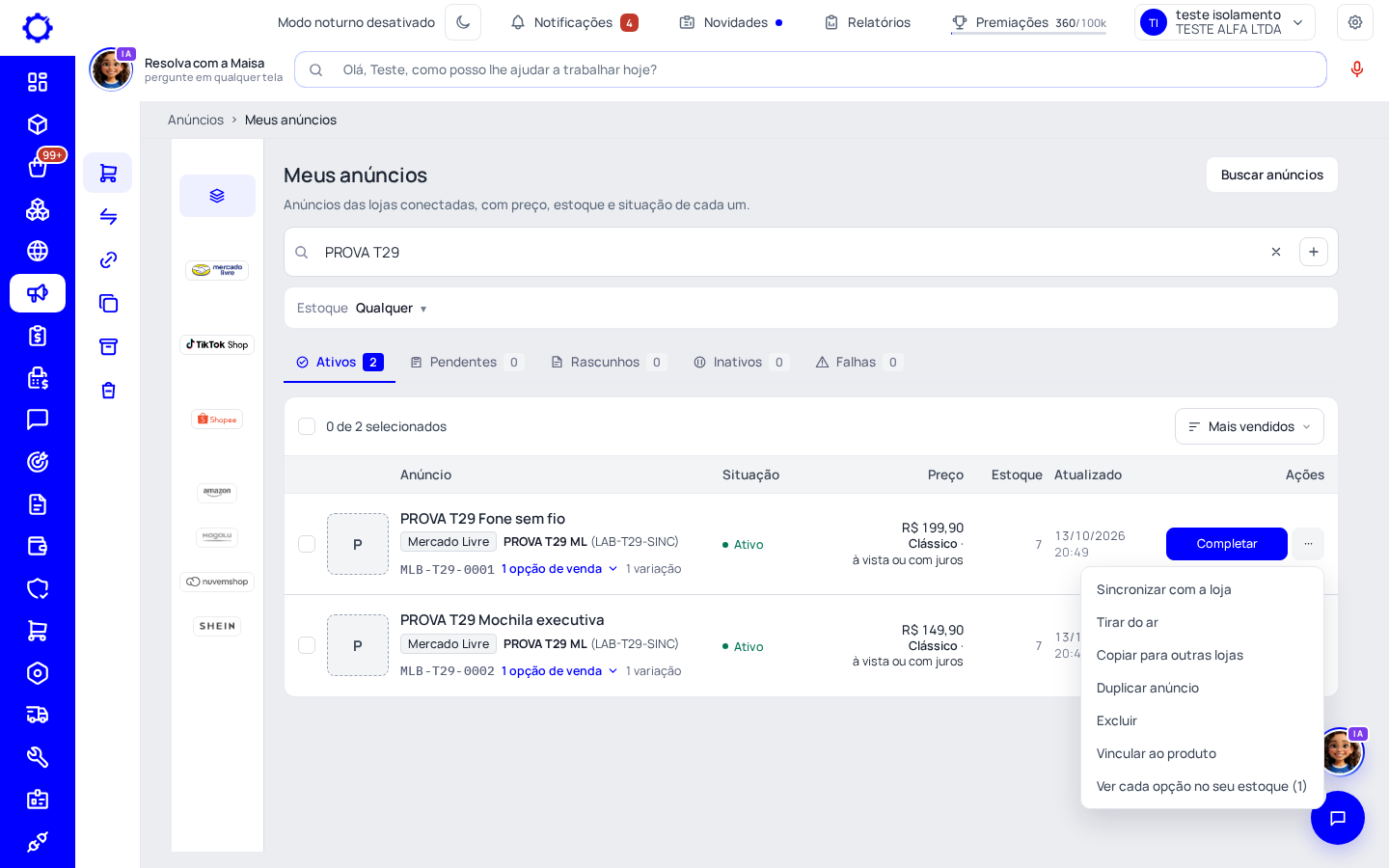Select link chain icon in secondary sidebar
Image resolution: width=1389 pixels, height=868 pixels.
coord(108,259)
